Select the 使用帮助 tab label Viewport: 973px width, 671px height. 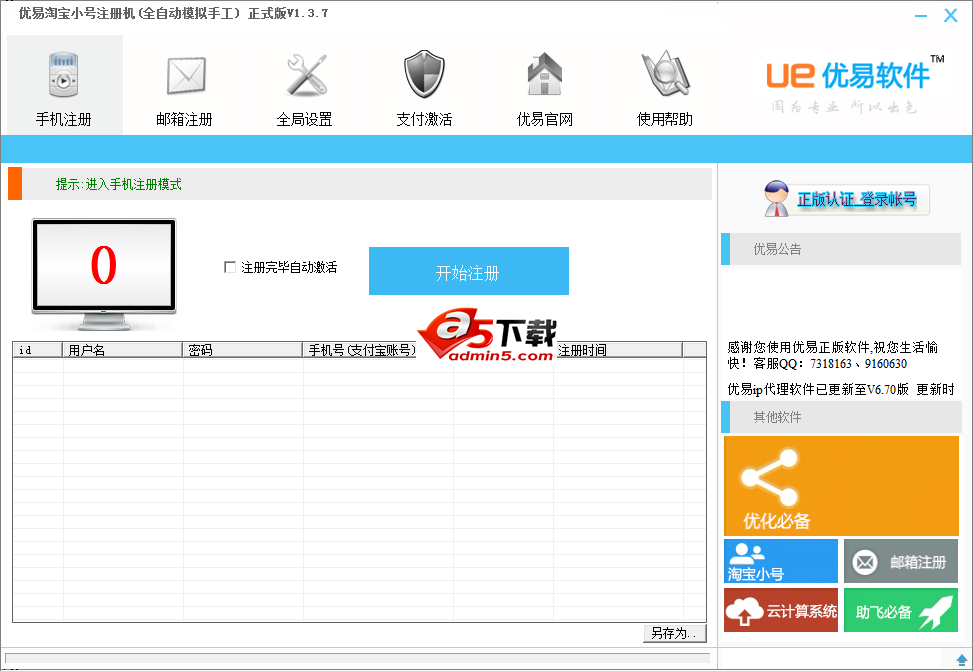click(x=665, y=119)
